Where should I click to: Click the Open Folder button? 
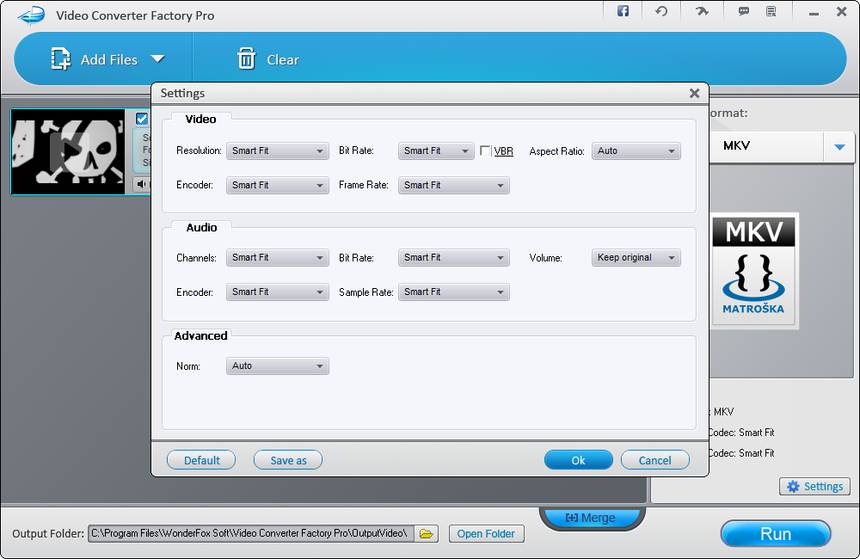486,534
